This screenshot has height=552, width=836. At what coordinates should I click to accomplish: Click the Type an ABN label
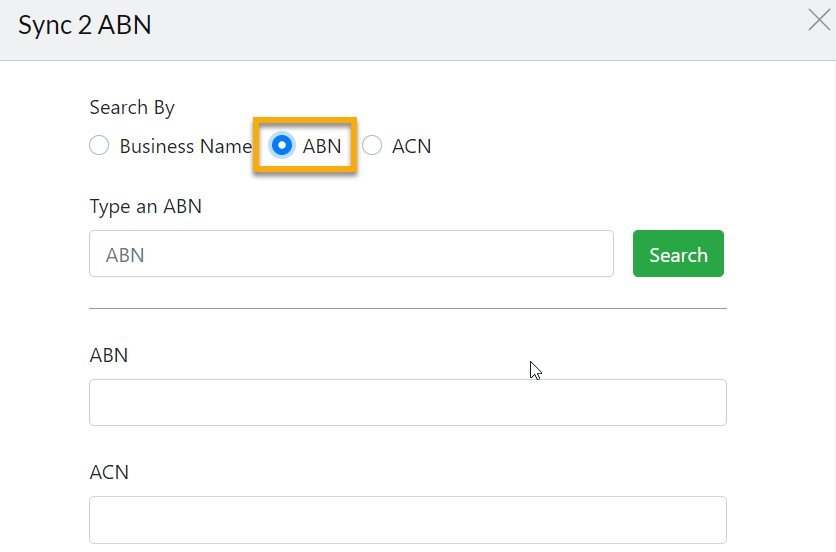pyautogui.click(x=146, y=206)
